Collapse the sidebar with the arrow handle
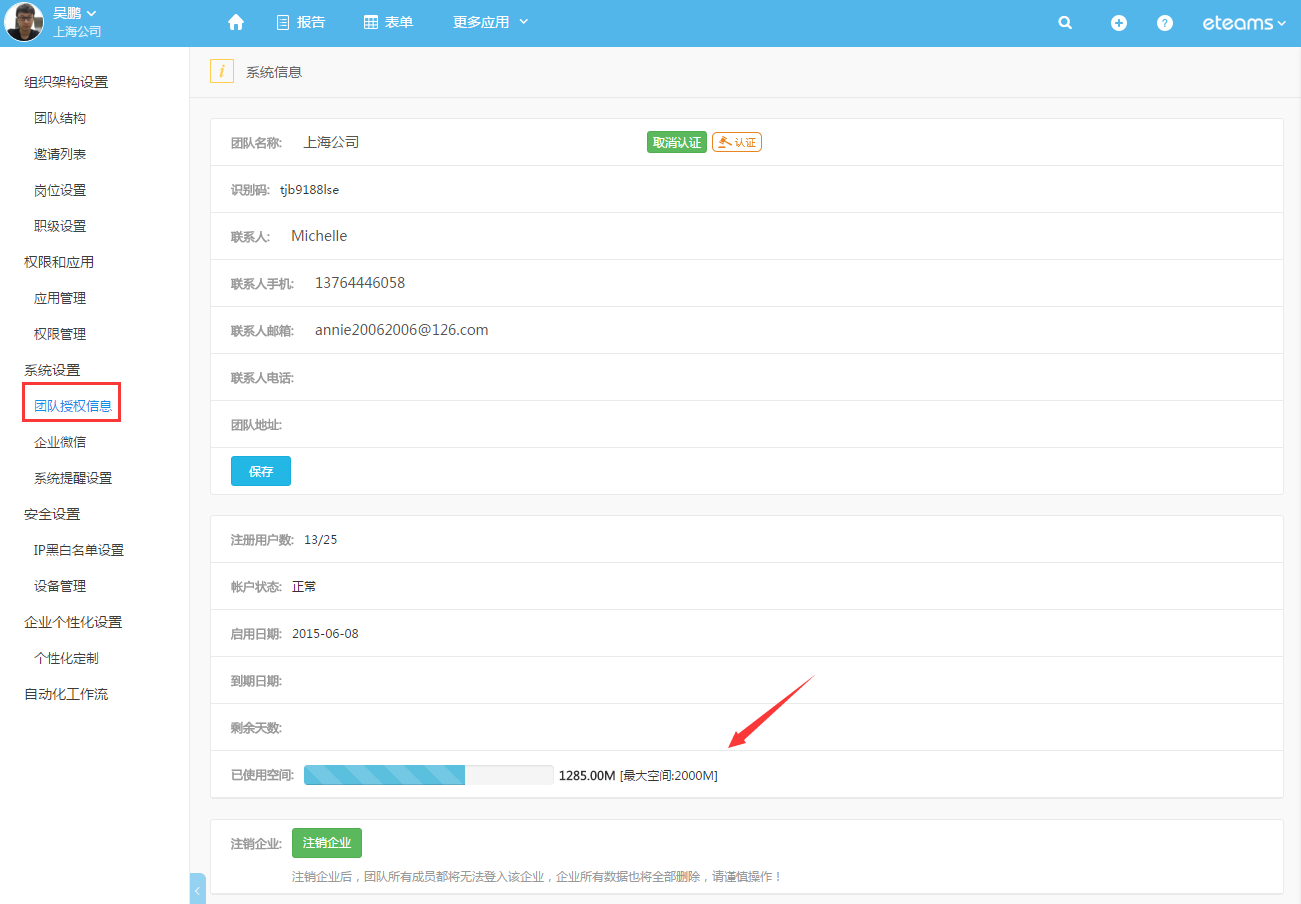Viewport: 1301px width, 904px height. click(197, 889)
